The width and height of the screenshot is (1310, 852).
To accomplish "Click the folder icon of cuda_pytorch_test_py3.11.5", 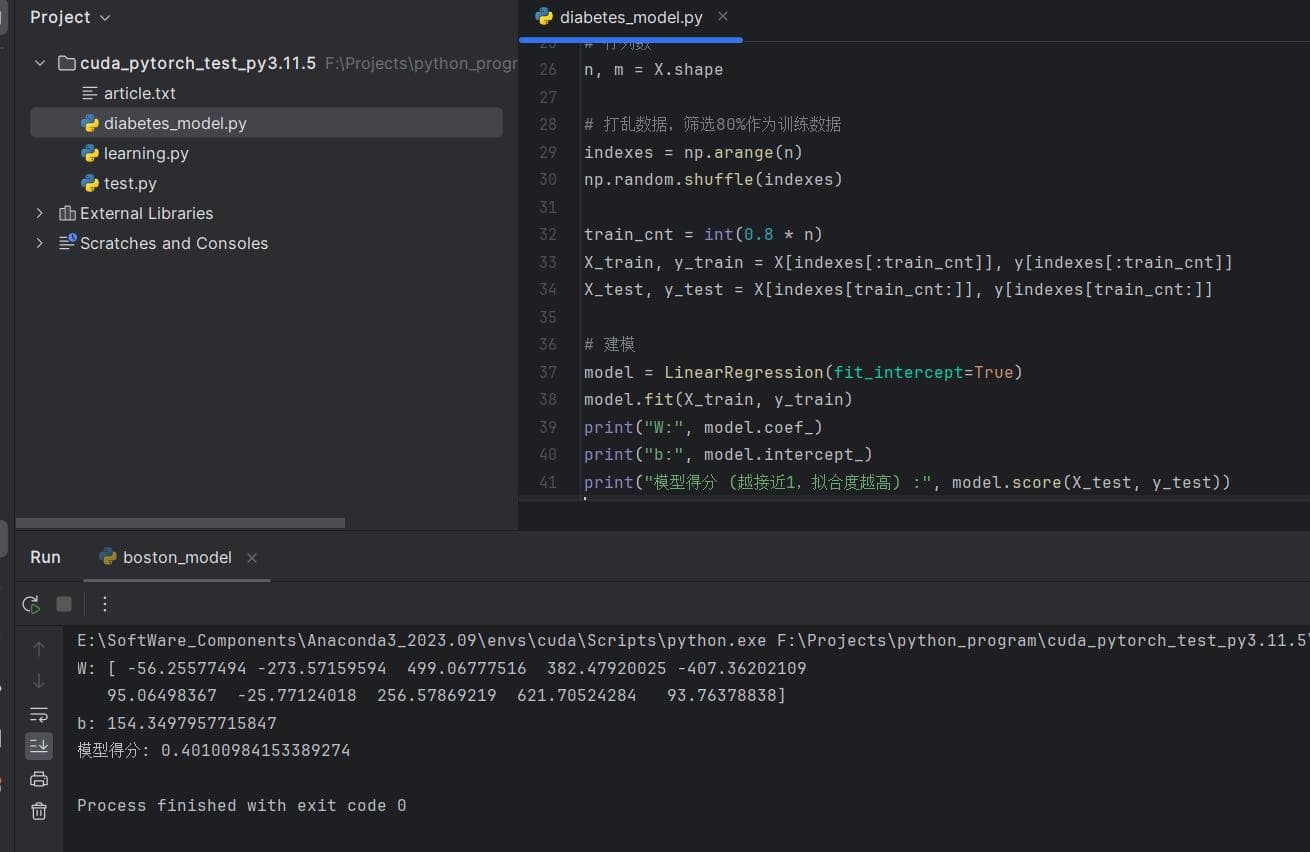I will (67, 63).
